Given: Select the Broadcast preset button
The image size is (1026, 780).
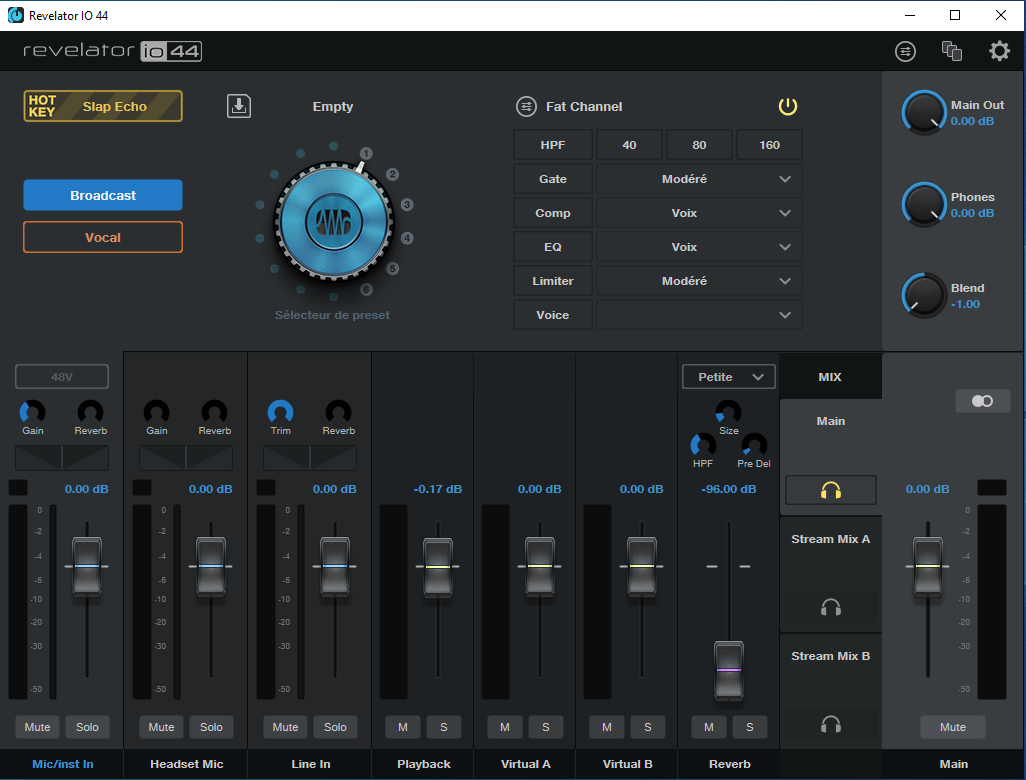Looking at the screenshot, I should coord(103,195).
